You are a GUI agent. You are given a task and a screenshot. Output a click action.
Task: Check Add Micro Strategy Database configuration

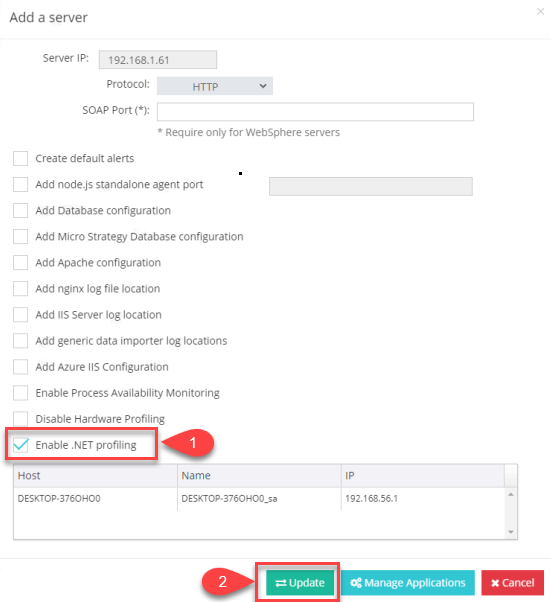(20, 236)
